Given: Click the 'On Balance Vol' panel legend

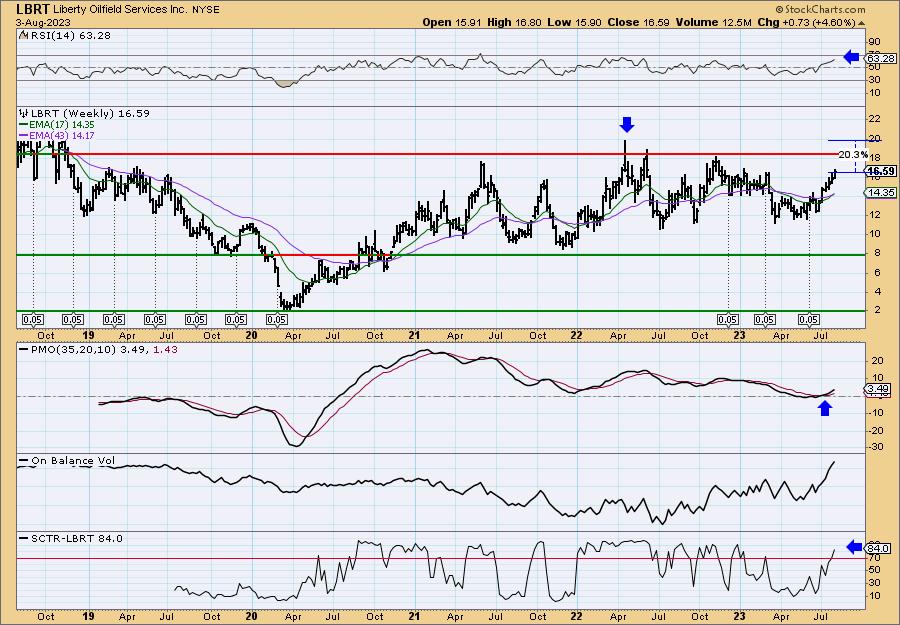Looking at the screenshot, I should click(x=67, y=460).
